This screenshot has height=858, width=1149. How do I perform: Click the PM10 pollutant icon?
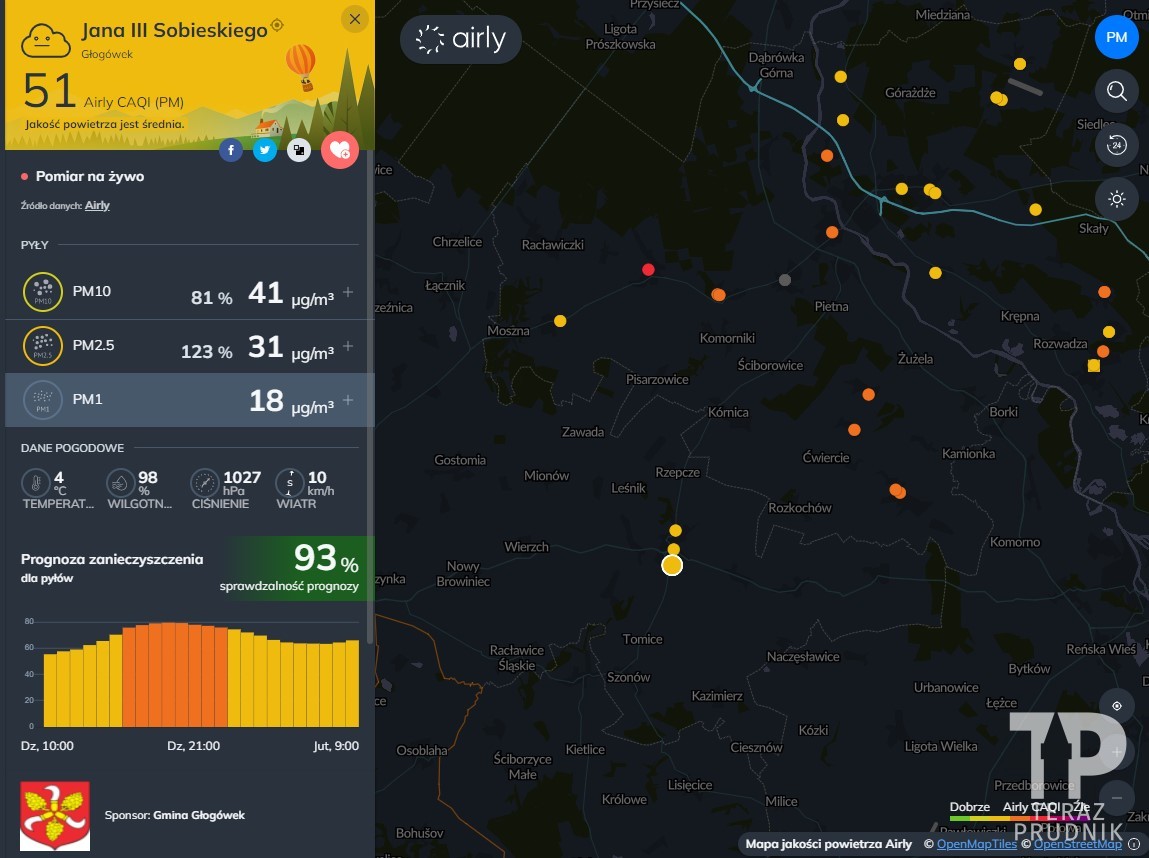coord(43,292)
